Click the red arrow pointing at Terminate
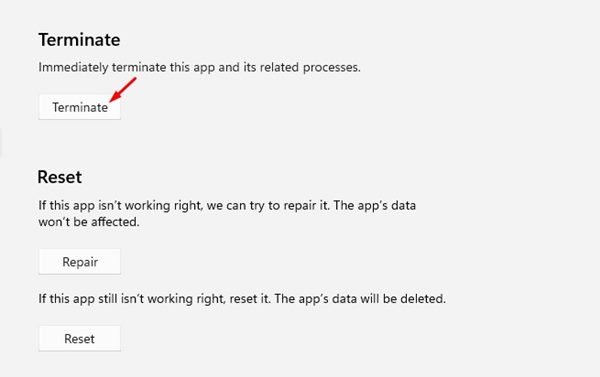 point(122,90)
